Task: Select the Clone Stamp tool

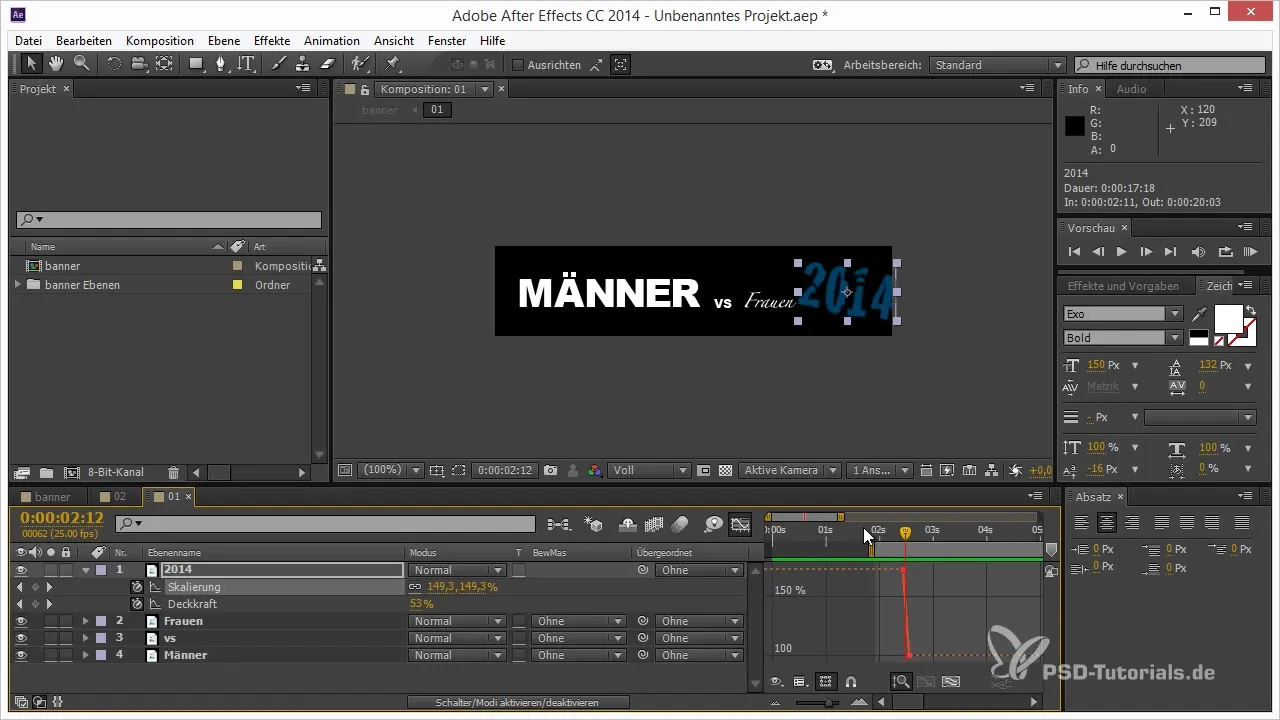Action: click(302, 64)
